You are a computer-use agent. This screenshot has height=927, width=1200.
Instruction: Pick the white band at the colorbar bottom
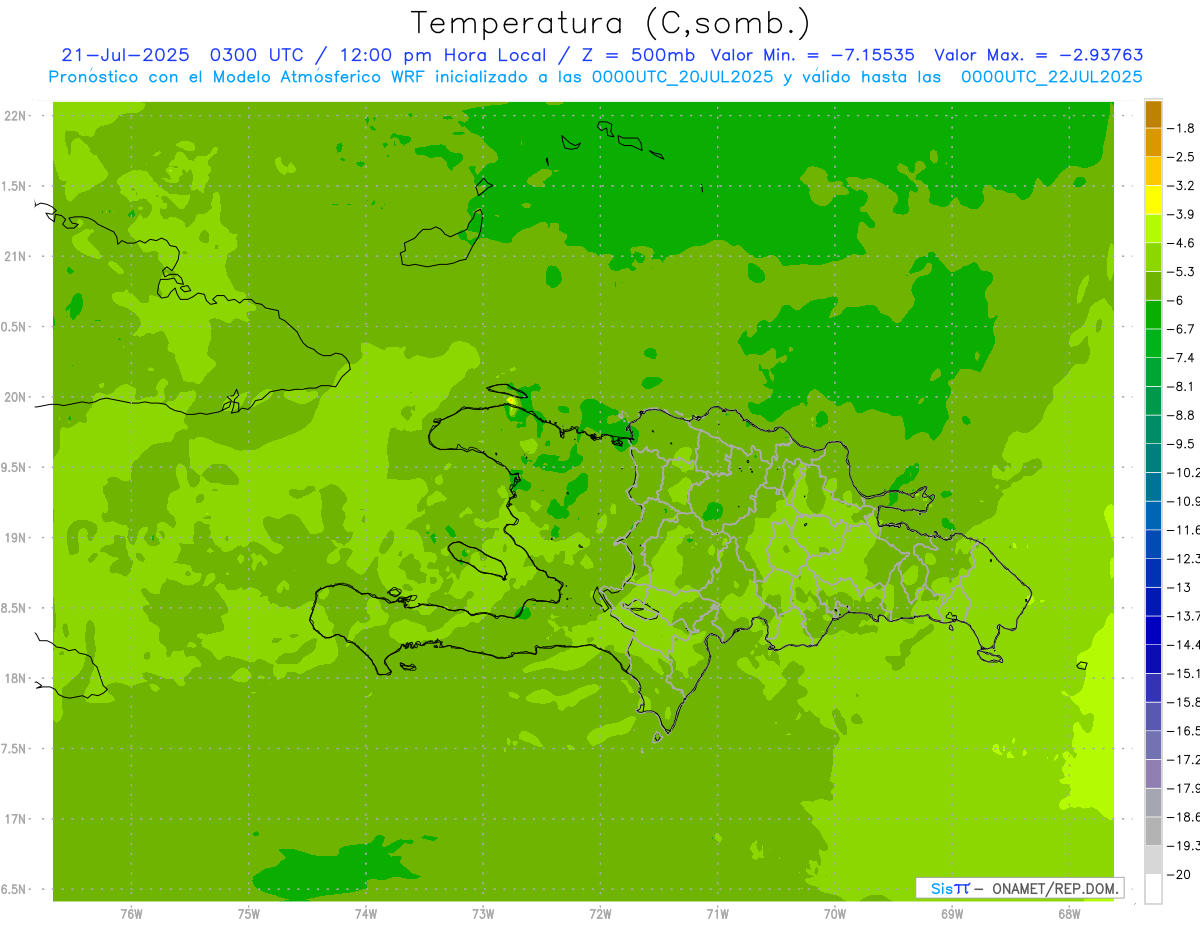pyautogui.click(x=1153, y=889)
